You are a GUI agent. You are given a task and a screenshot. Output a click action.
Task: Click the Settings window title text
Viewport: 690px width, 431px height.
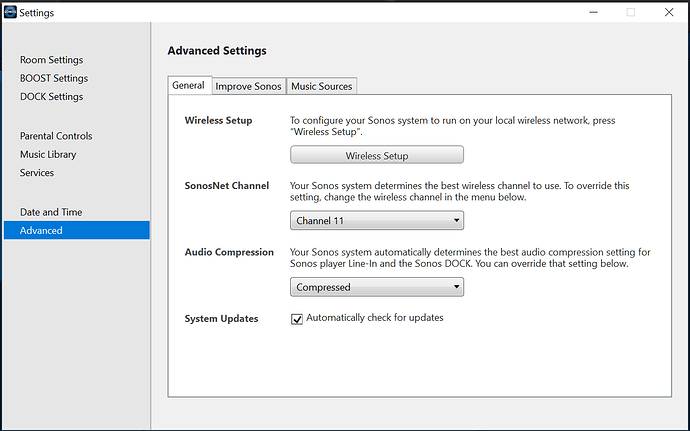tap(37, 13)
